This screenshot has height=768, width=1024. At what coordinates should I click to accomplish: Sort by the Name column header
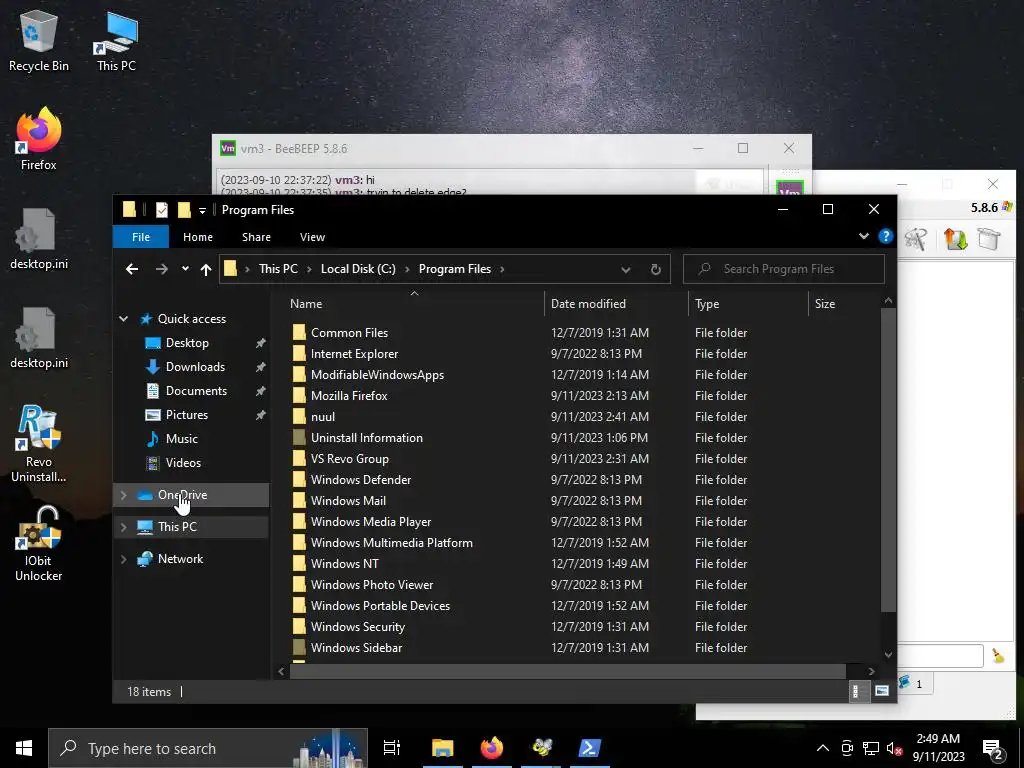(414, 304)
